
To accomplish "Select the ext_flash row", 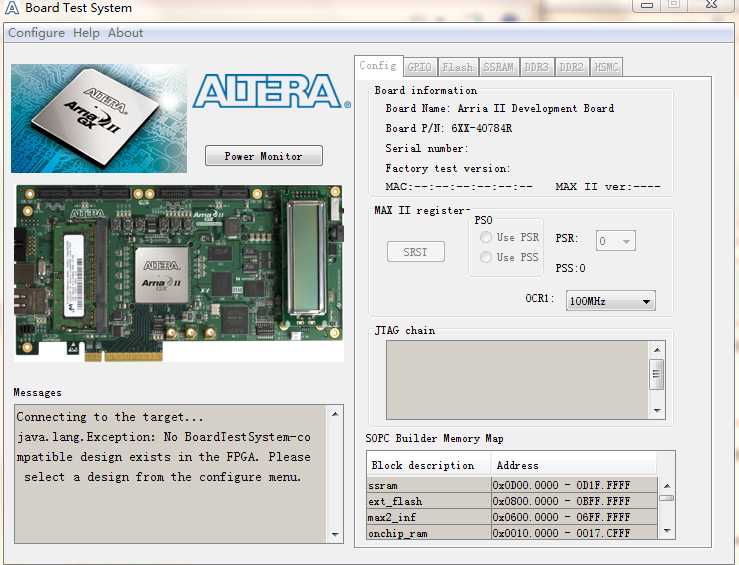I will (x=512, y=501).
